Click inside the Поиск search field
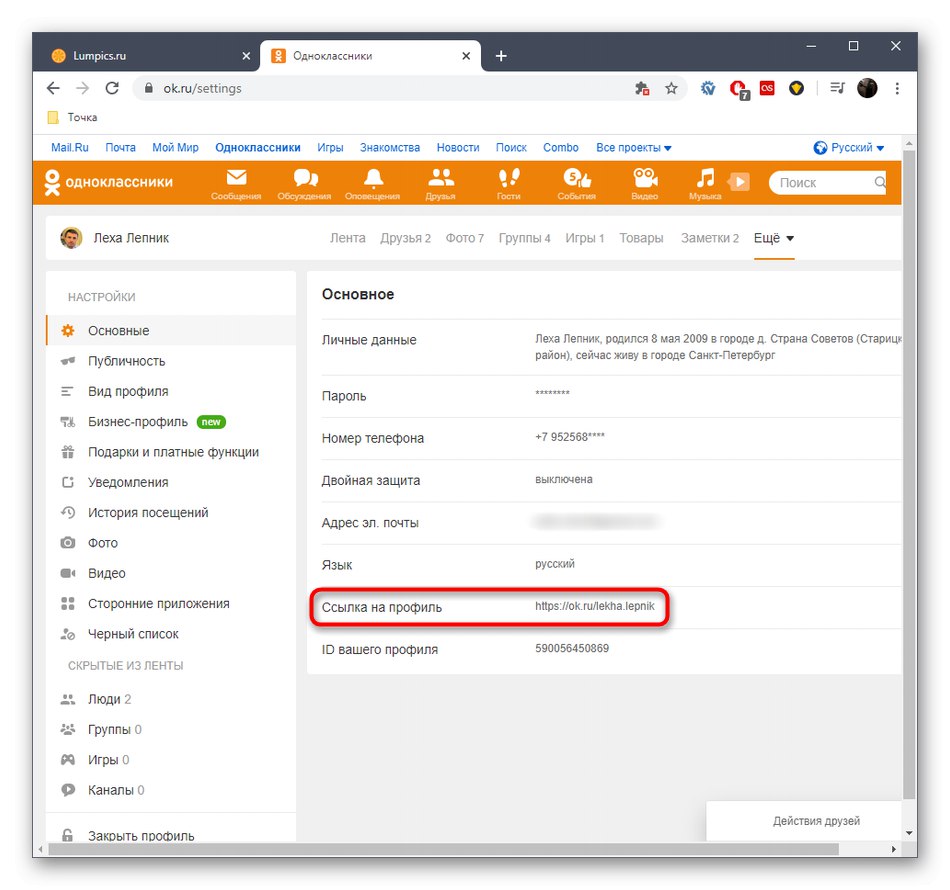 (x=825, y=182)
